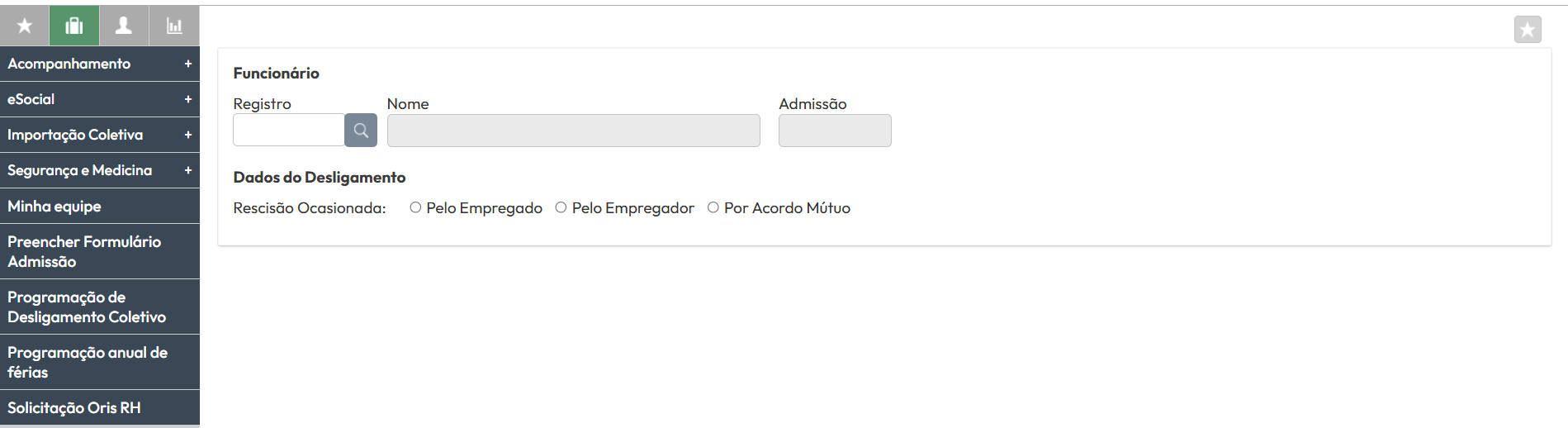Switch to the person profile tab

click(124, 26)
